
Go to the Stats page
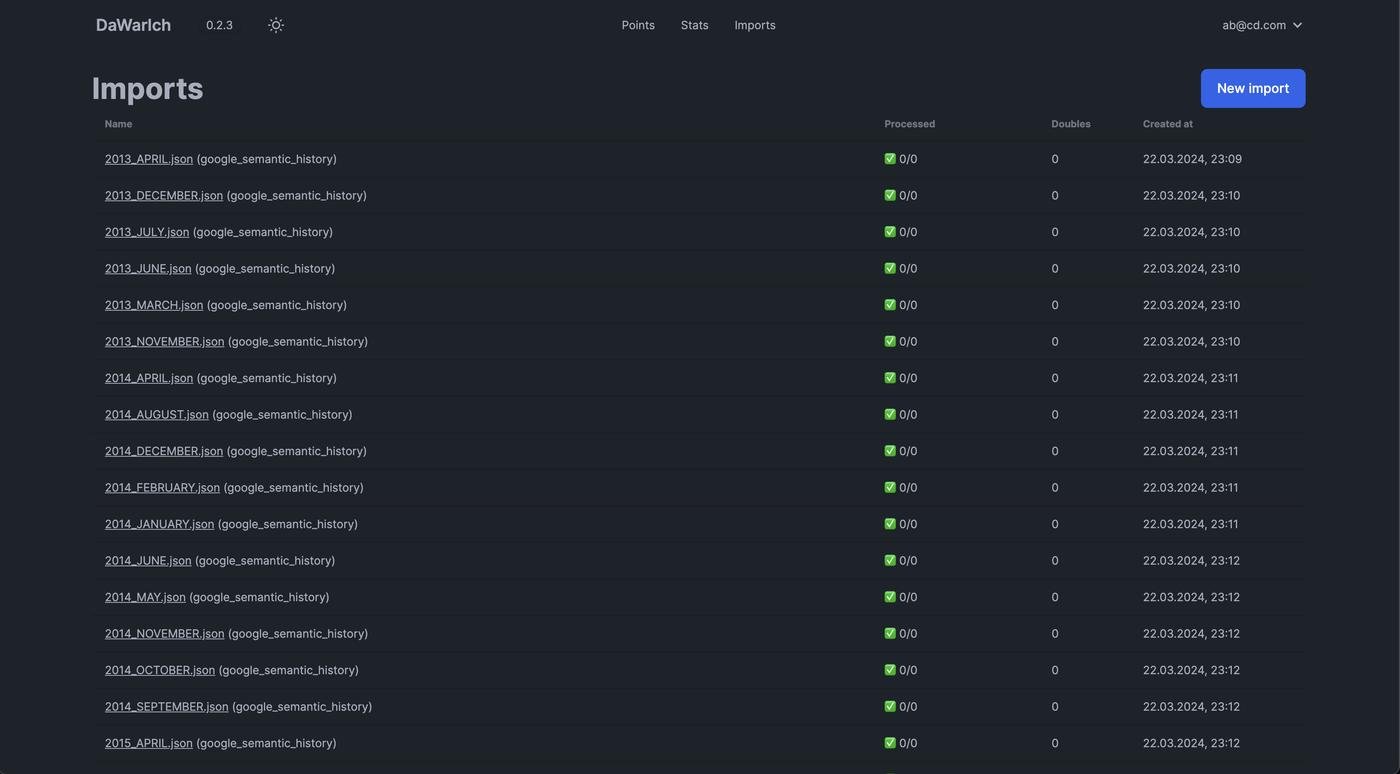click(x=694, y=25)
